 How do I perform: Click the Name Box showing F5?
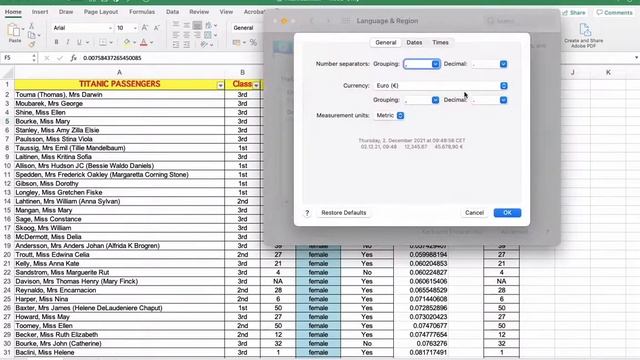click(18, 58)
